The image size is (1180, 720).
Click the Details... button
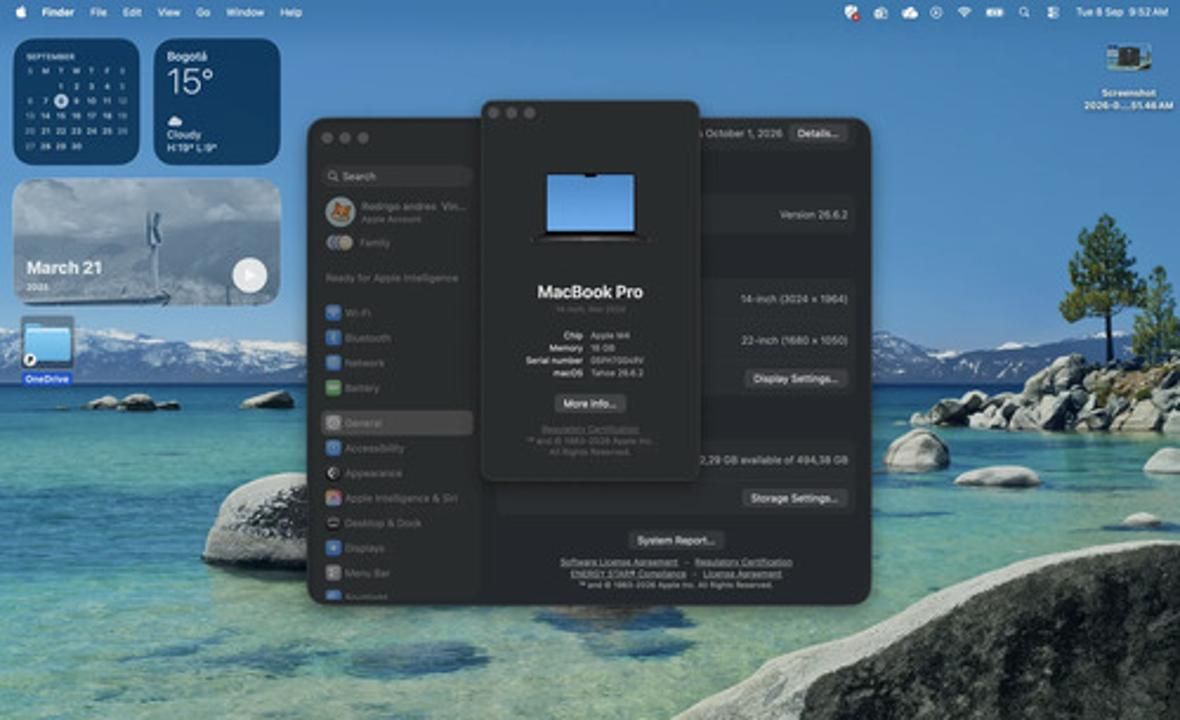818,133
